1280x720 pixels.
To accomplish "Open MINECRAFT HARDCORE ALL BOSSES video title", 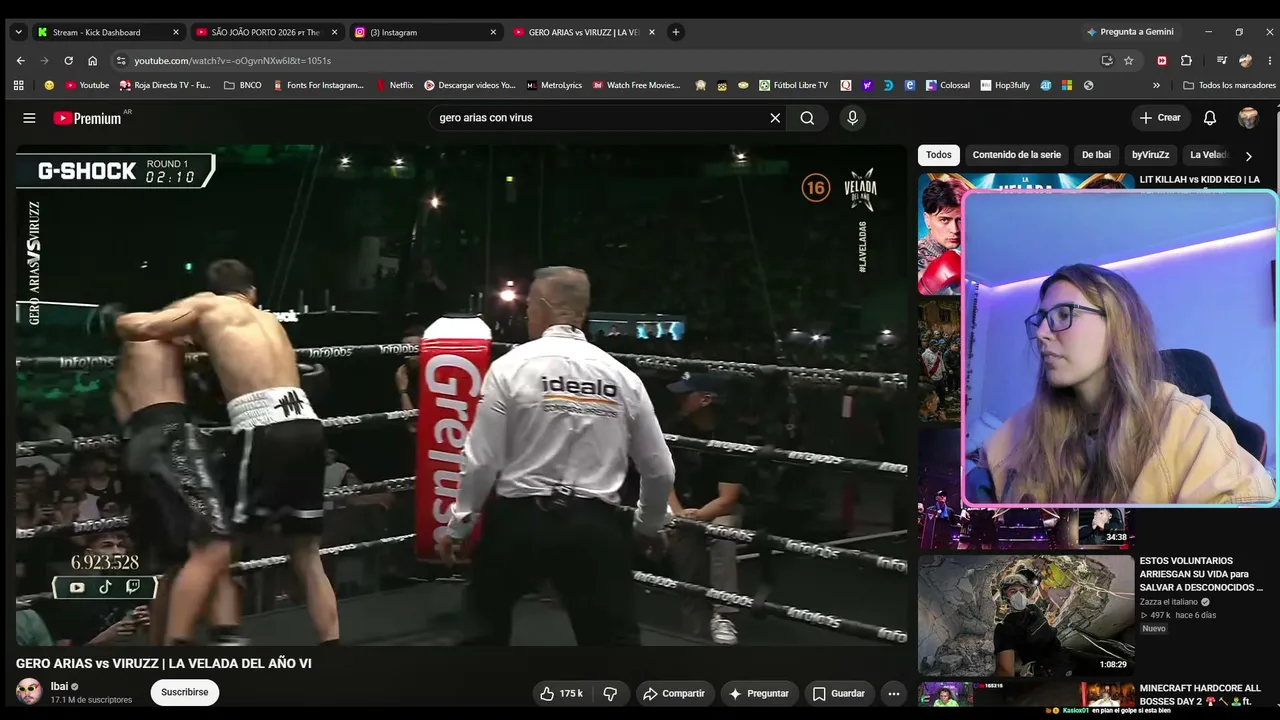I will pos(1200,695).
